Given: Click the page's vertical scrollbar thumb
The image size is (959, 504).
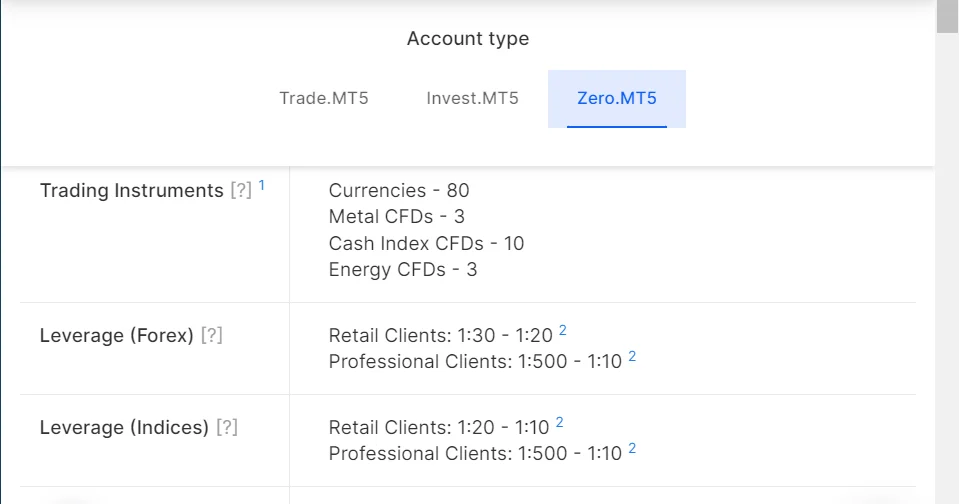Looking at the screenshot, I should (x=947, y=17).
